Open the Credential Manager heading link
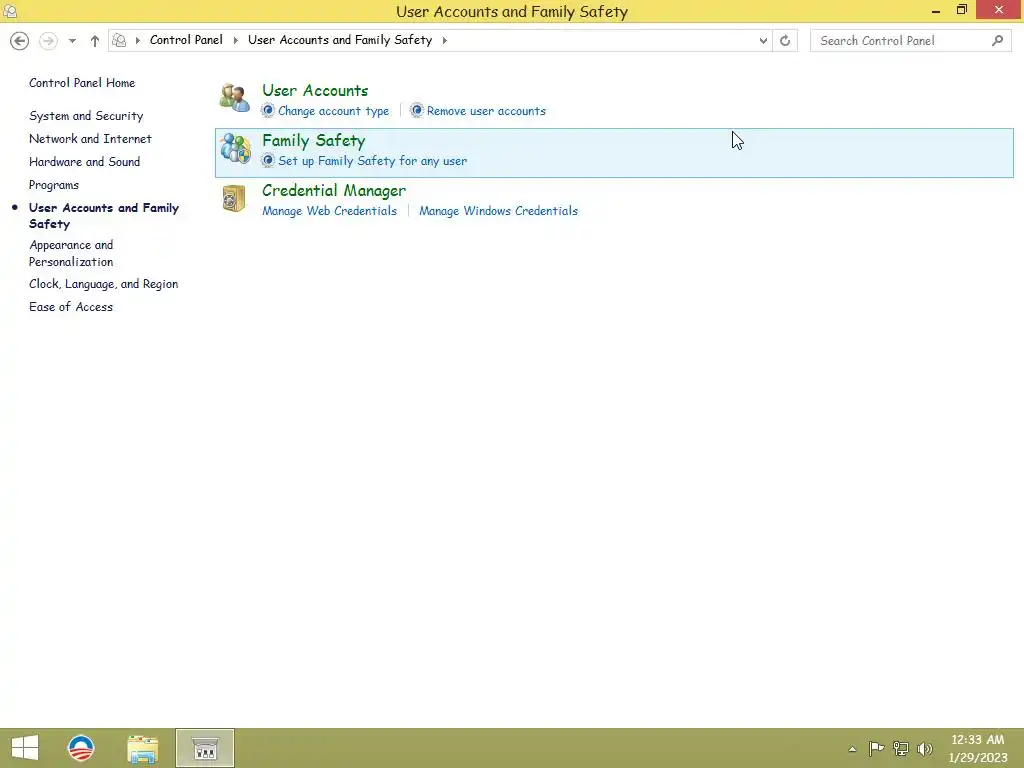This screenshot has height=768, width=1024. coord(334,191)
